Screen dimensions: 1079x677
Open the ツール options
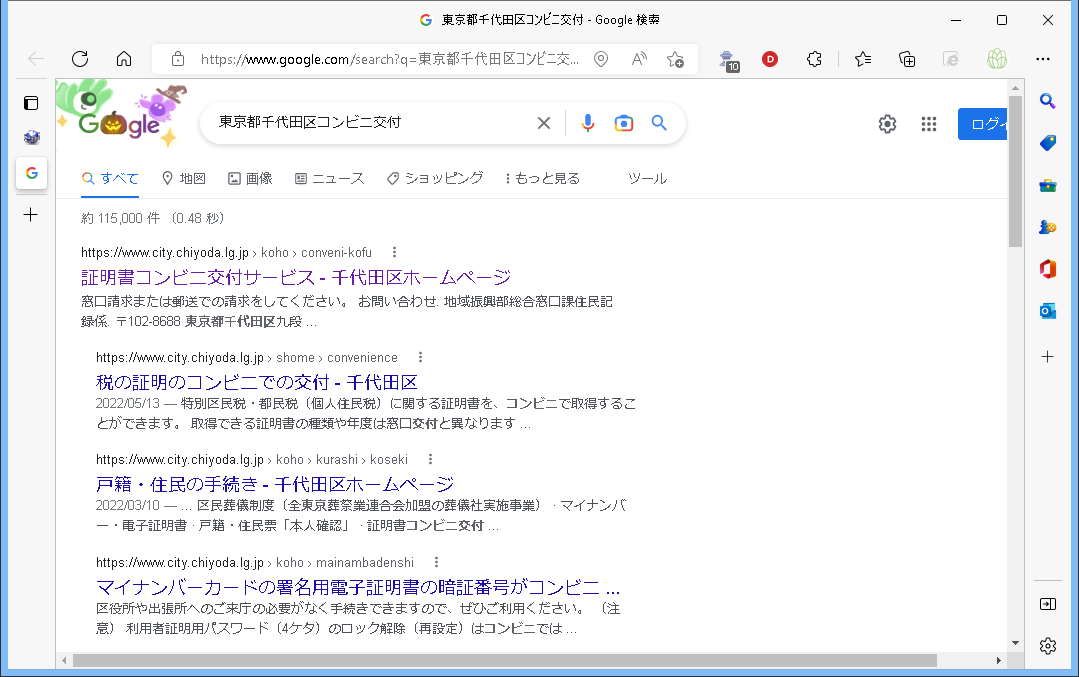tap(648, 179)
